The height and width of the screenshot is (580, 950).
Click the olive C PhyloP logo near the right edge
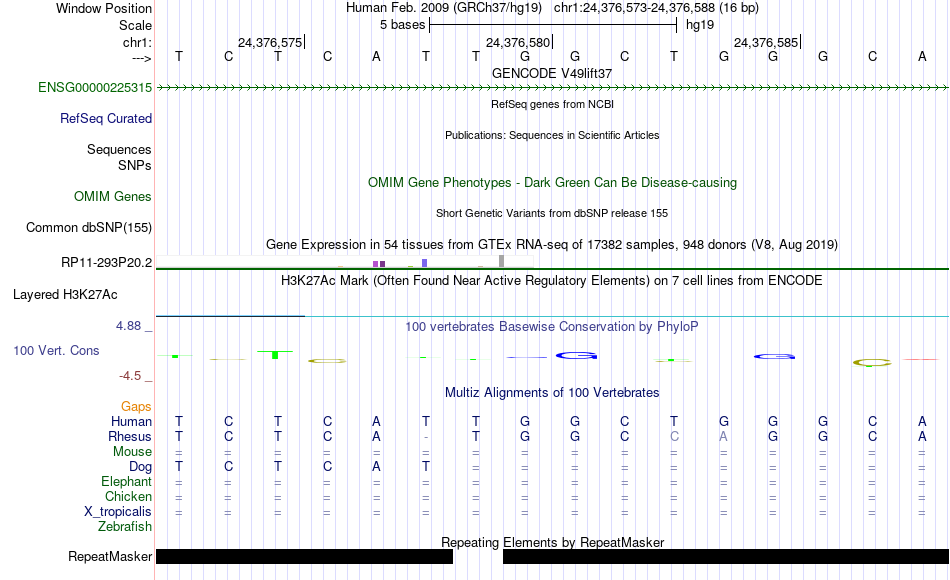[872, 362]
